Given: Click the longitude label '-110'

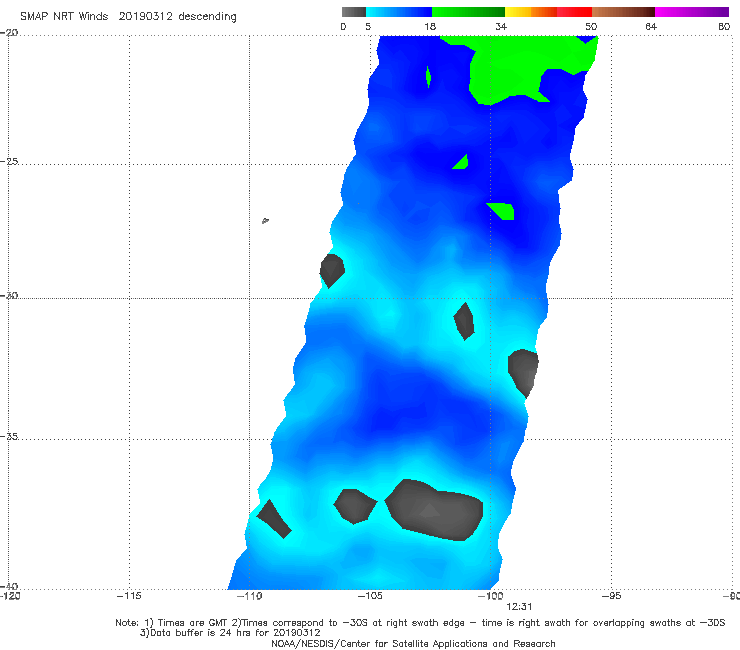Looking at the screenshot, I should (x=249, y=596).
